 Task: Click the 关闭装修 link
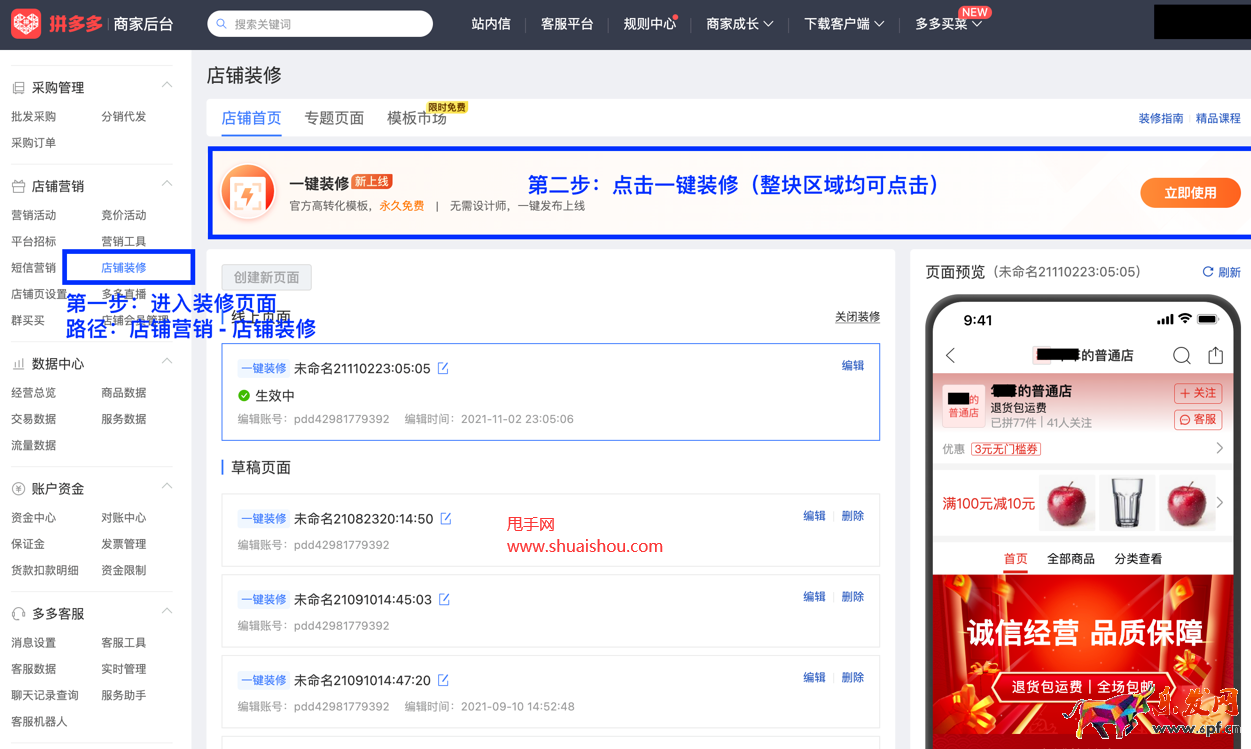click(857, 317)
